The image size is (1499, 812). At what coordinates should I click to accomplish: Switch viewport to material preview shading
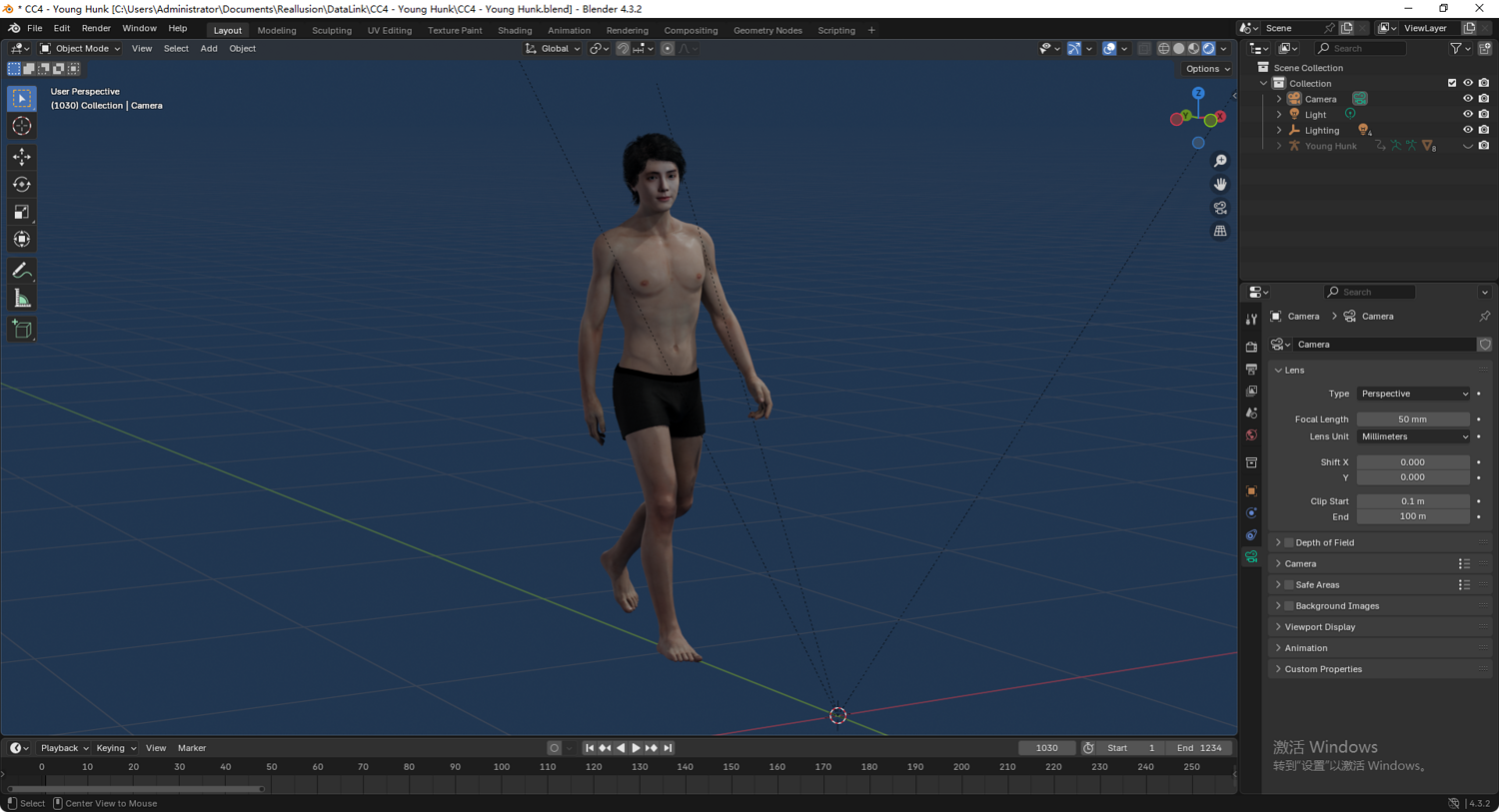tap(1193, 48)
